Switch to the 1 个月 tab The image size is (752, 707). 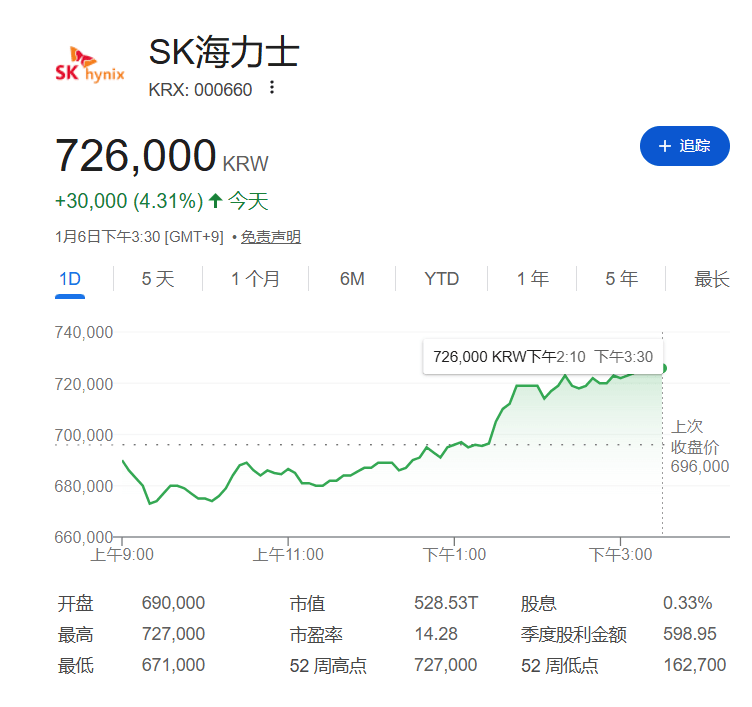coord(255,279)
